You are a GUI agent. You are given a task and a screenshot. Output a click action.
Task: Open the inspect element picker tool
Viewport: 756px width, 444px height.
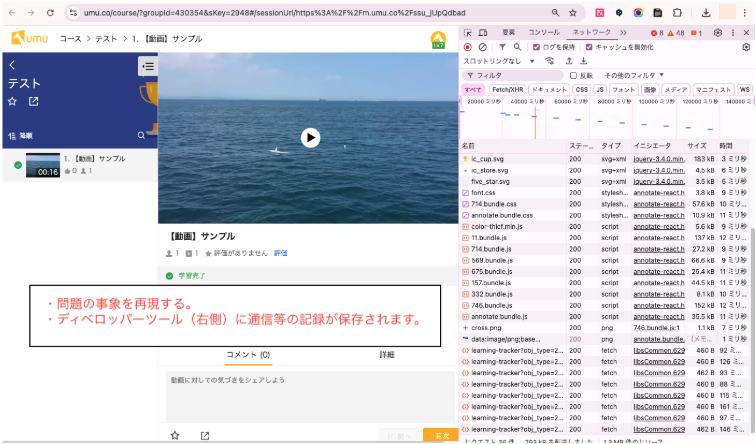point(468,33)
